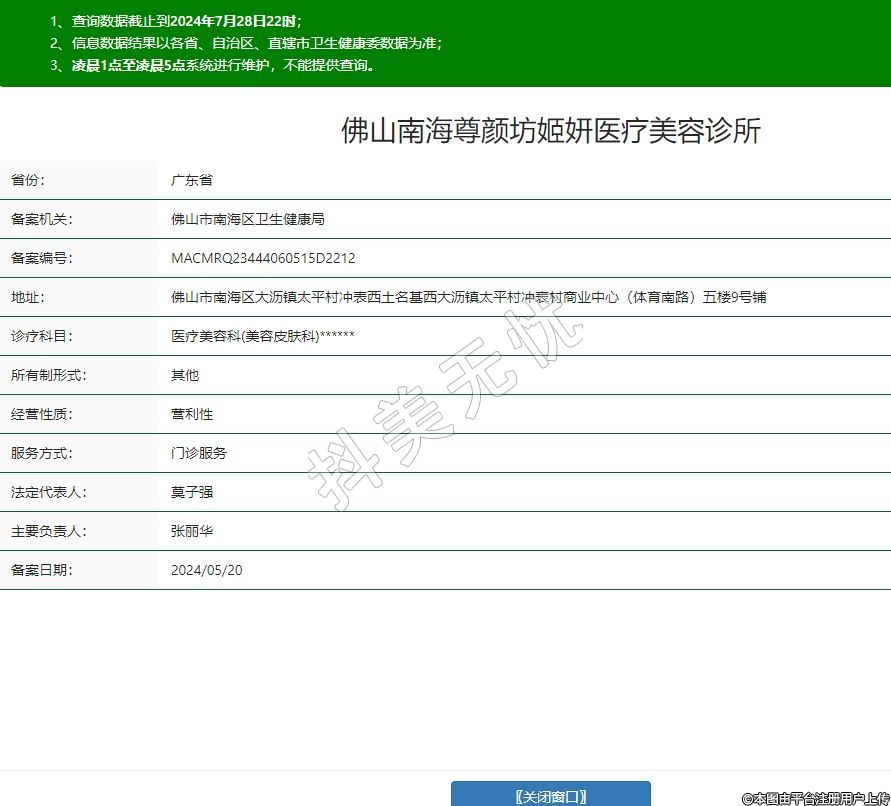Viewport: 891px width, 806px height.
Task: Select the filing date 2024/05/20
Action: click(x=207, y=570)
